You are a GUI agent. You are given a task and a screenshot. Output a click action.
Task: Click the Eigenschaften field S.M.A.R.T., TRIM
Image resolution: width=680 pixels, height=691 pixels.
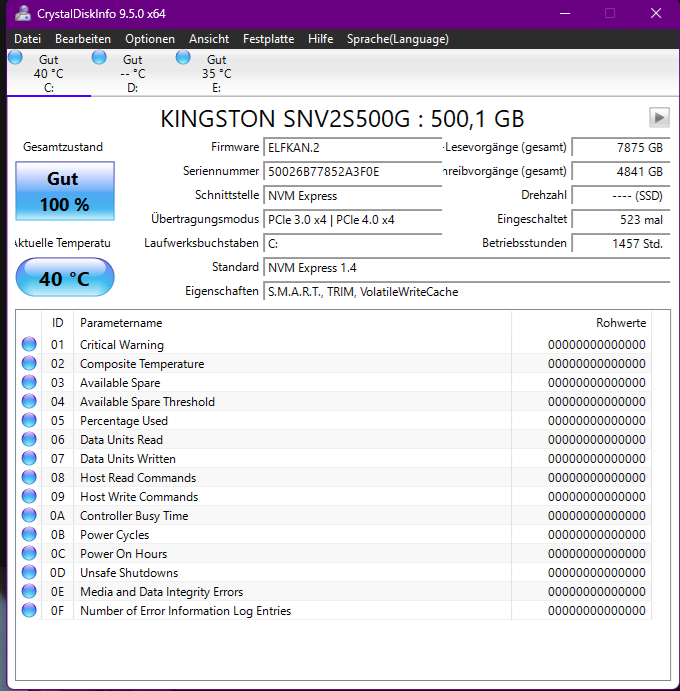[467, 292]
